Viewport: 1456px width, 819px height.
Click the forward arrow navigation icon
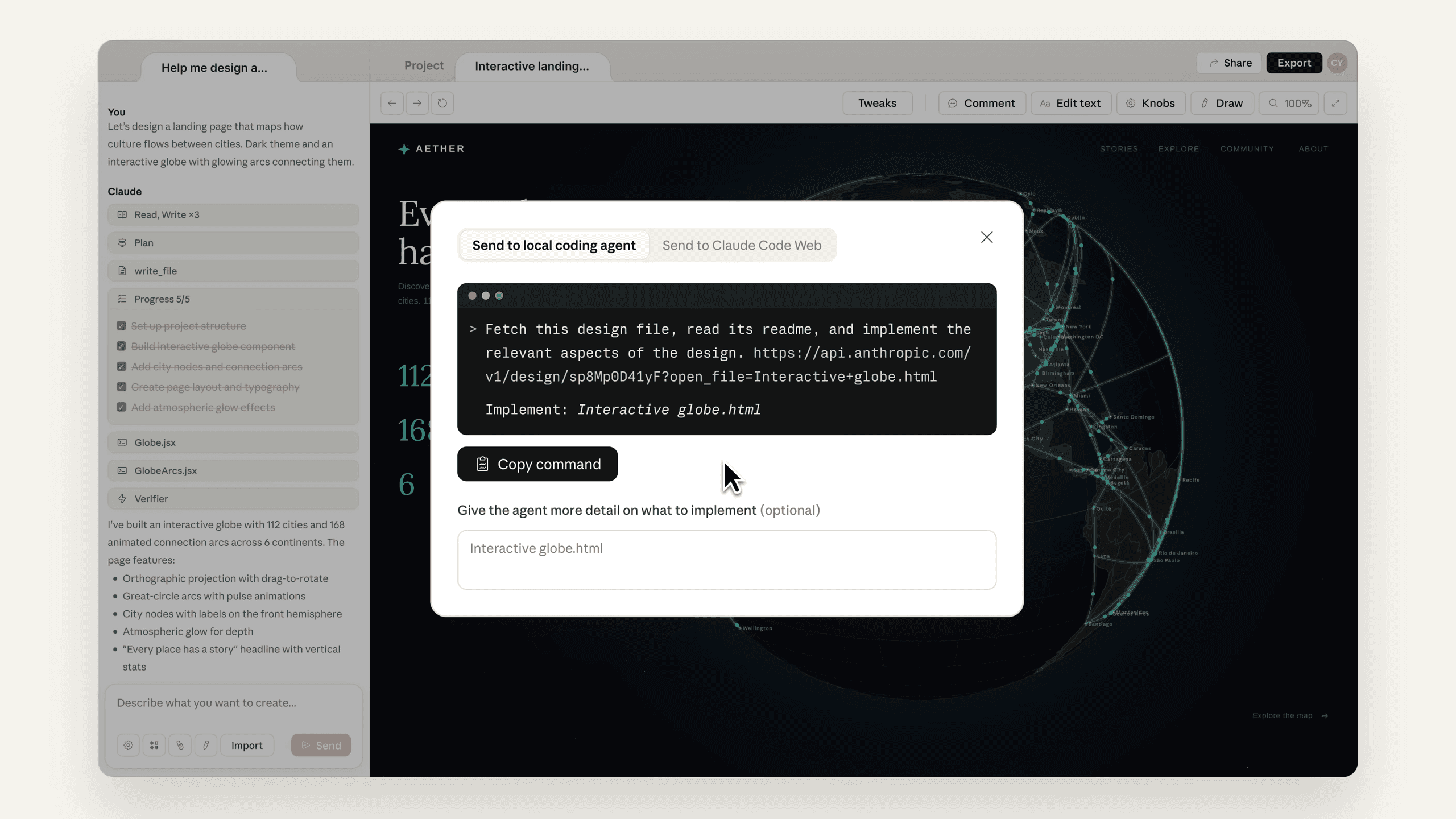point(417,103)
